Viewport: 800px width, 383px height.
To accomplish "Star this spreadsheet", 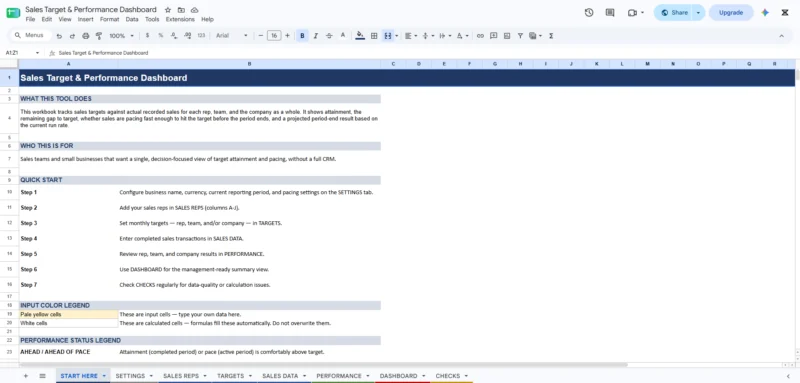I will point(168,10).
